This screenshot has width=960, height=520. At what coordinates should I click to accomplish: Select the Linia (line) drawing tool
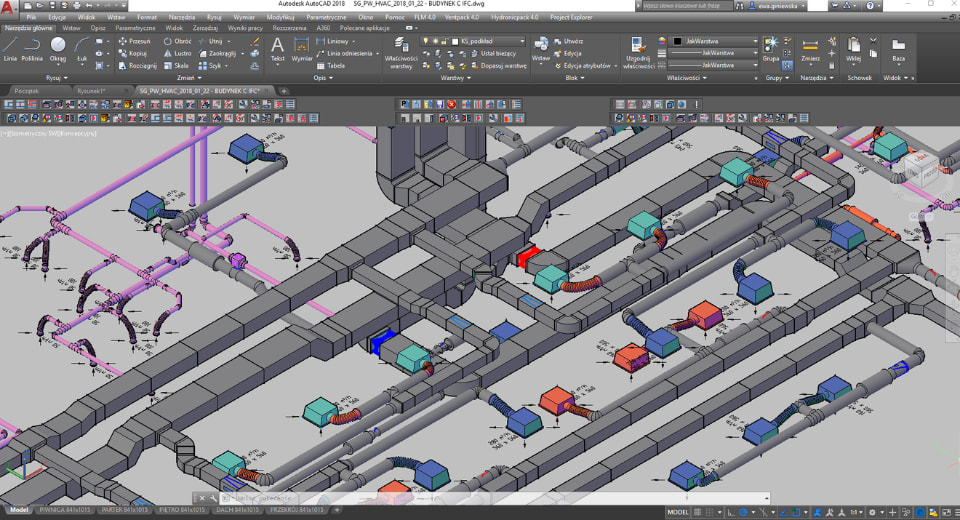[10, 47]
